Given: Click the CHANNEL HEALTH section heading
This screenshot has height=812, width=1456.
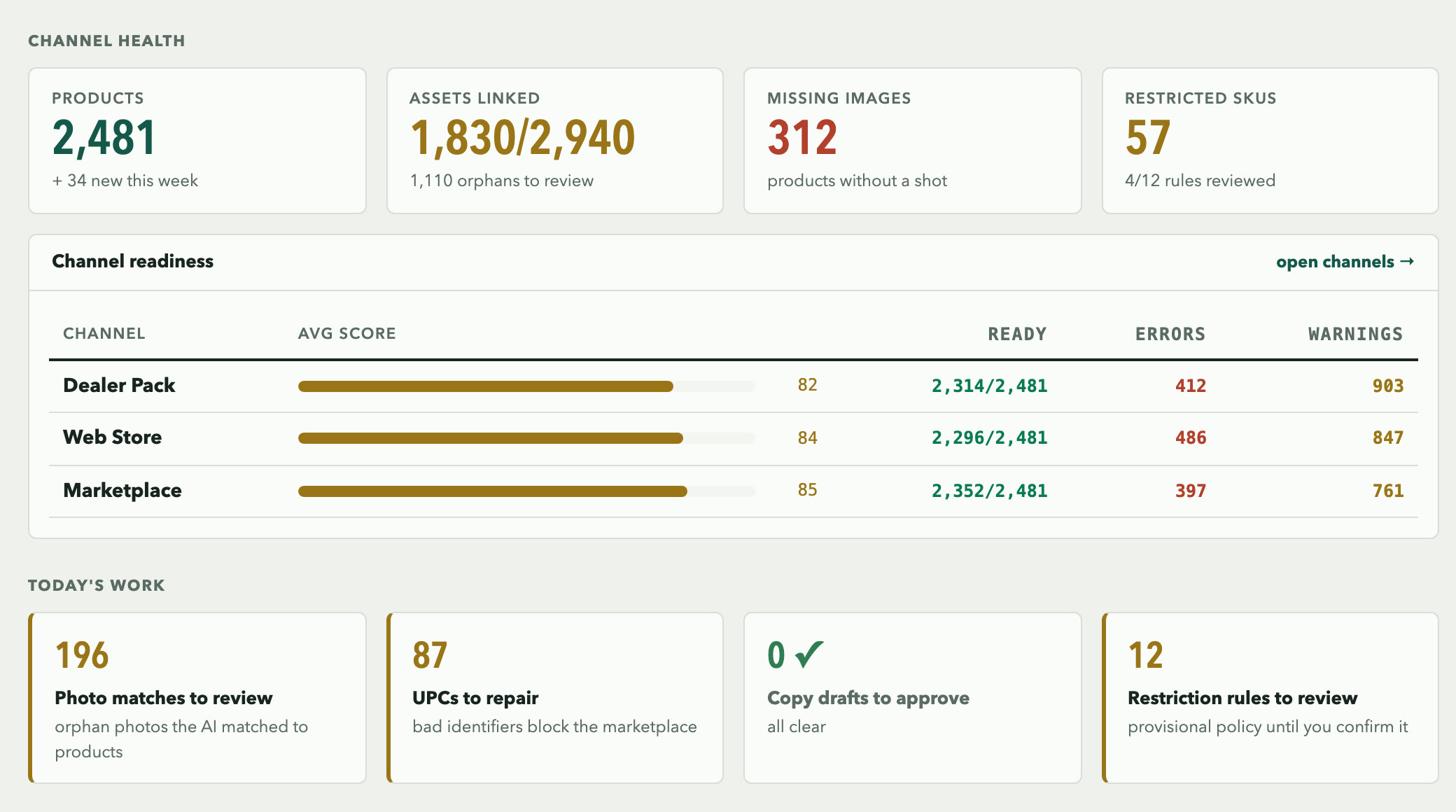Looking at the screenshot, I should (106, 41).
